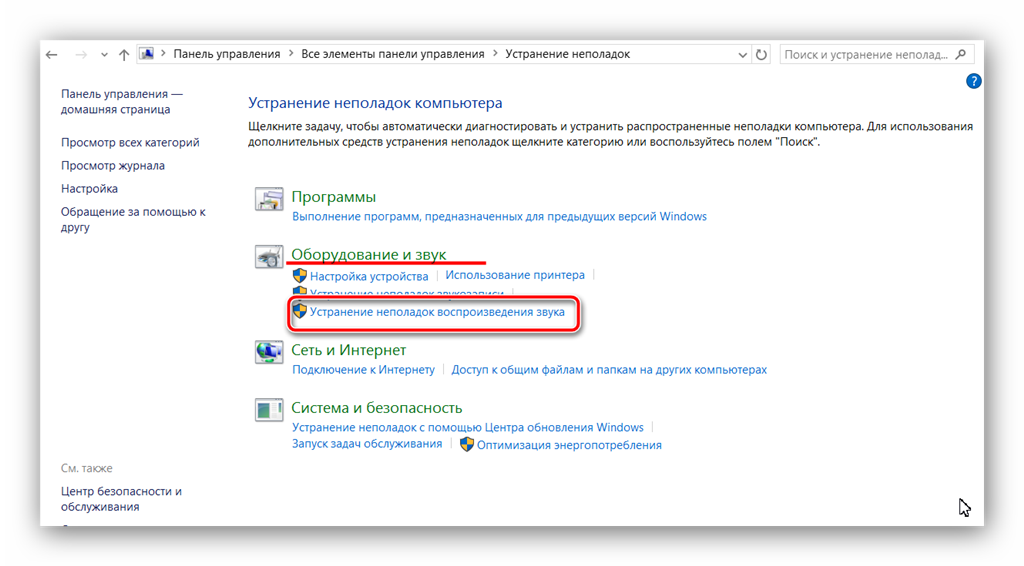Click the Control Panel icon in address bar
Viewport: 1024px width, 566px height.
pyautogui.click(x=147, y=54)
